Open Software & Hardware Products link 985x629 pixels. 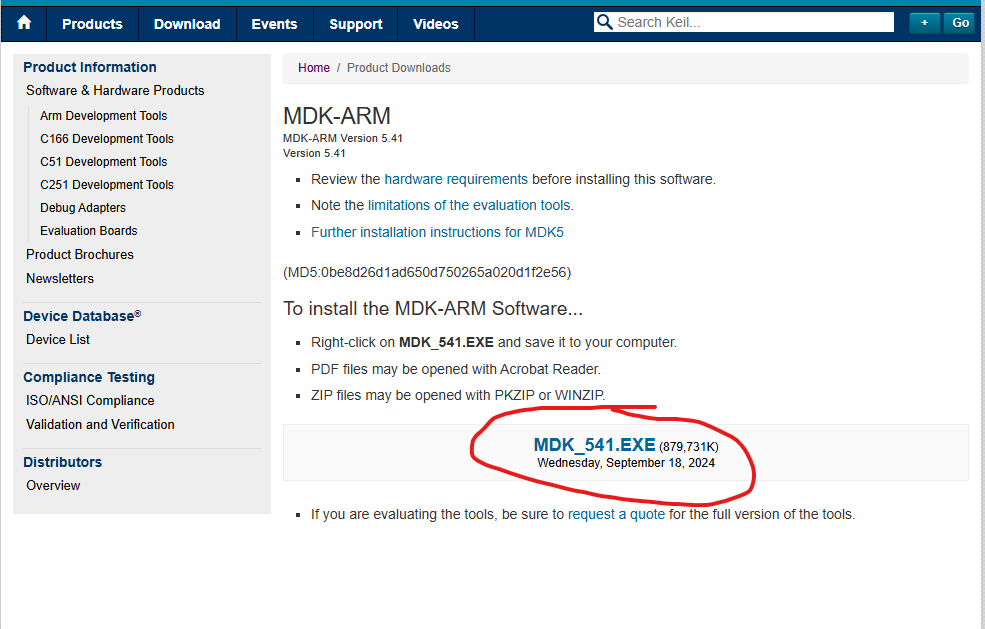(x=115, y=90)
